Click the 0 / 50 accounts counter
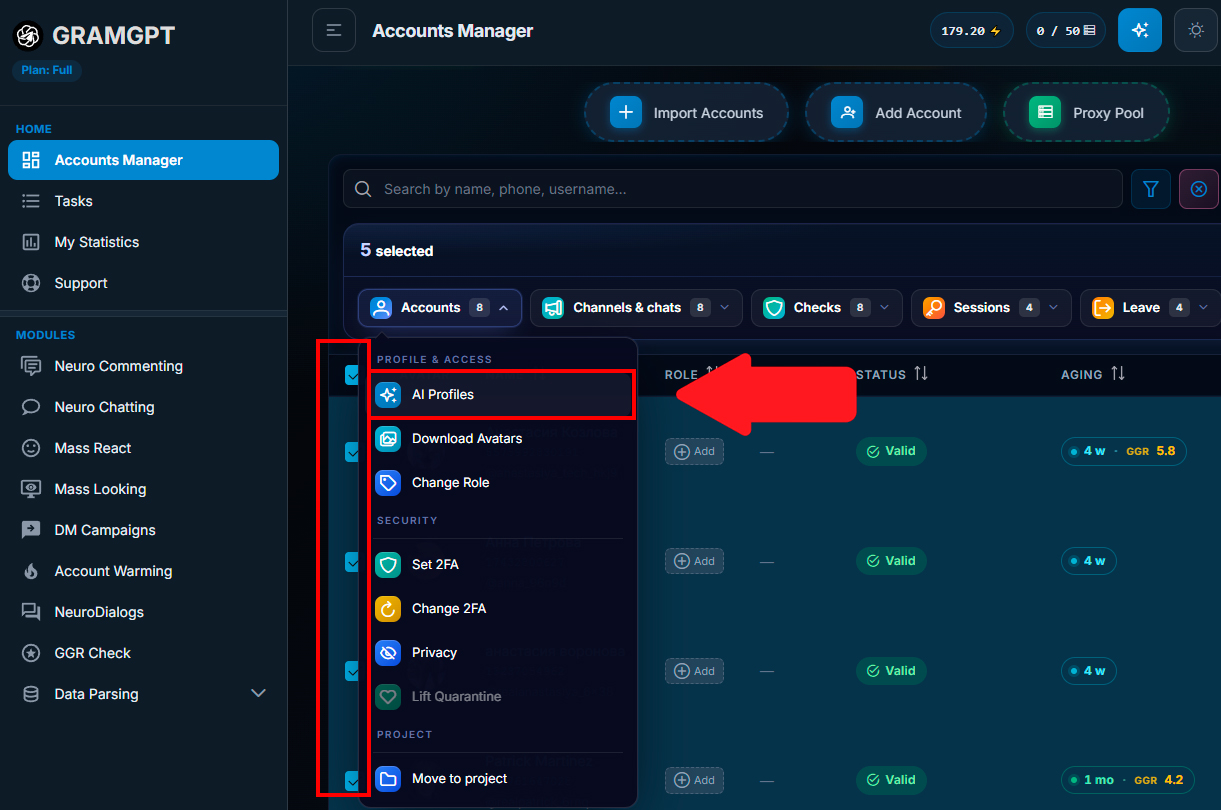Viewport: 1221px width, 810px height. click(x=1065, y=31)
